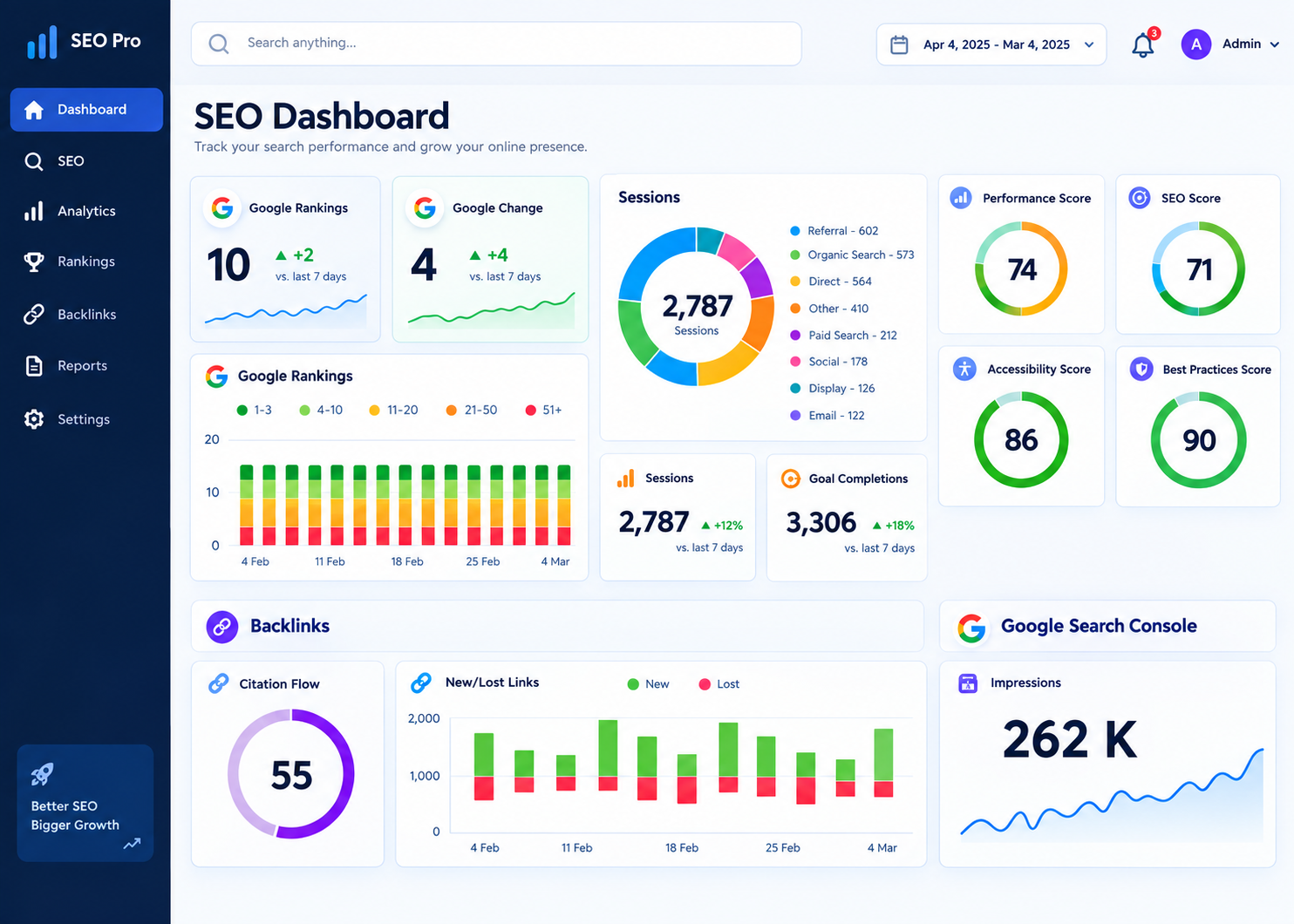
Task: Click the date range Apr 4, 2025 - Mar 4, 2025
Action: pos(997,45)
